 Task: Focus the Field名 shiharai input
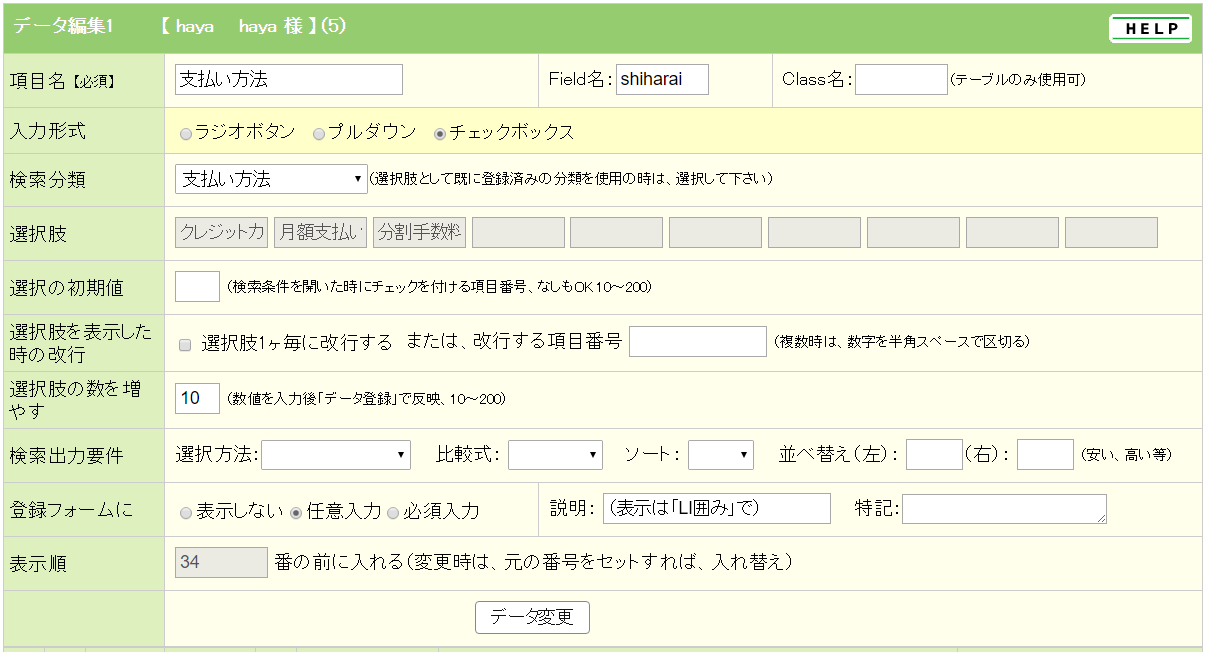(x=662, y=80)
